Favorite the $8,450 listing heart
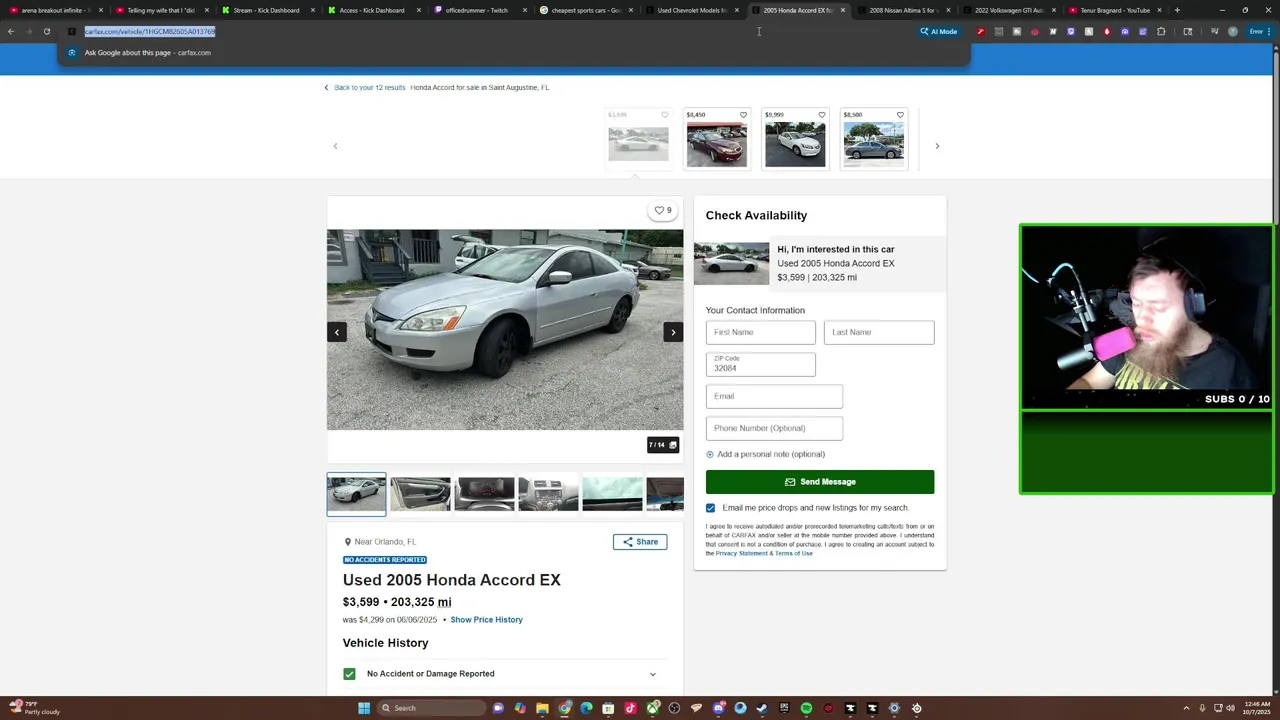The width and height of the screenshot is (1280, 720). click(743, 115)
